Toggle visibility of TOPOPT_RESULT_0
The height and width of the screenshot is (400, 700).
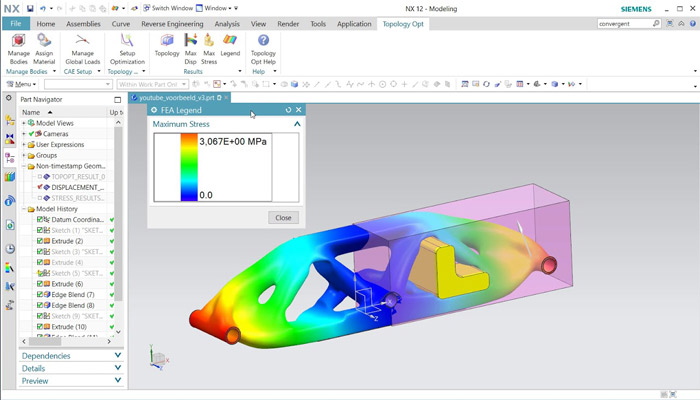coord(40,176)
